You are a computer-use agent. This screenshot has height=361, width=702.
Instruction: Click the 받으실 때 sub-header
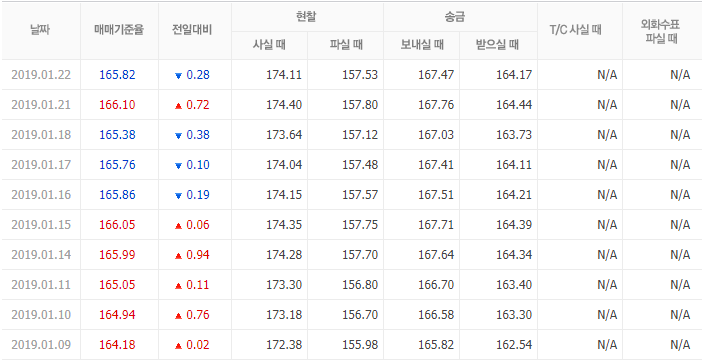[x=497, y=45]
